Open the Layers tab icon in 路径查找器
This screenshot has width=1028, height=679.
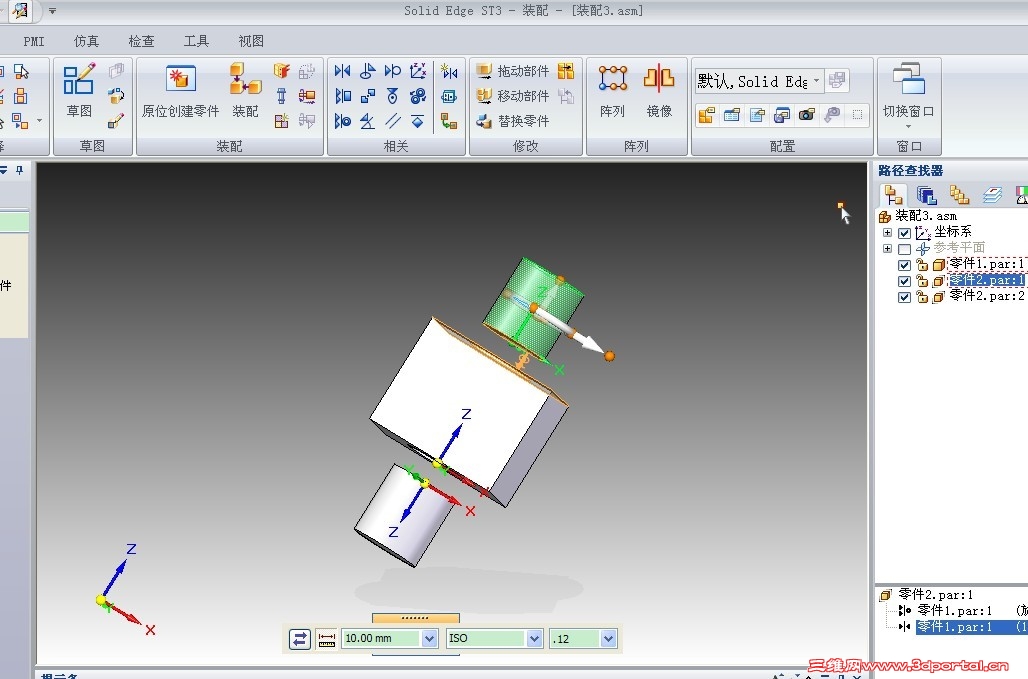pos(992,195)
